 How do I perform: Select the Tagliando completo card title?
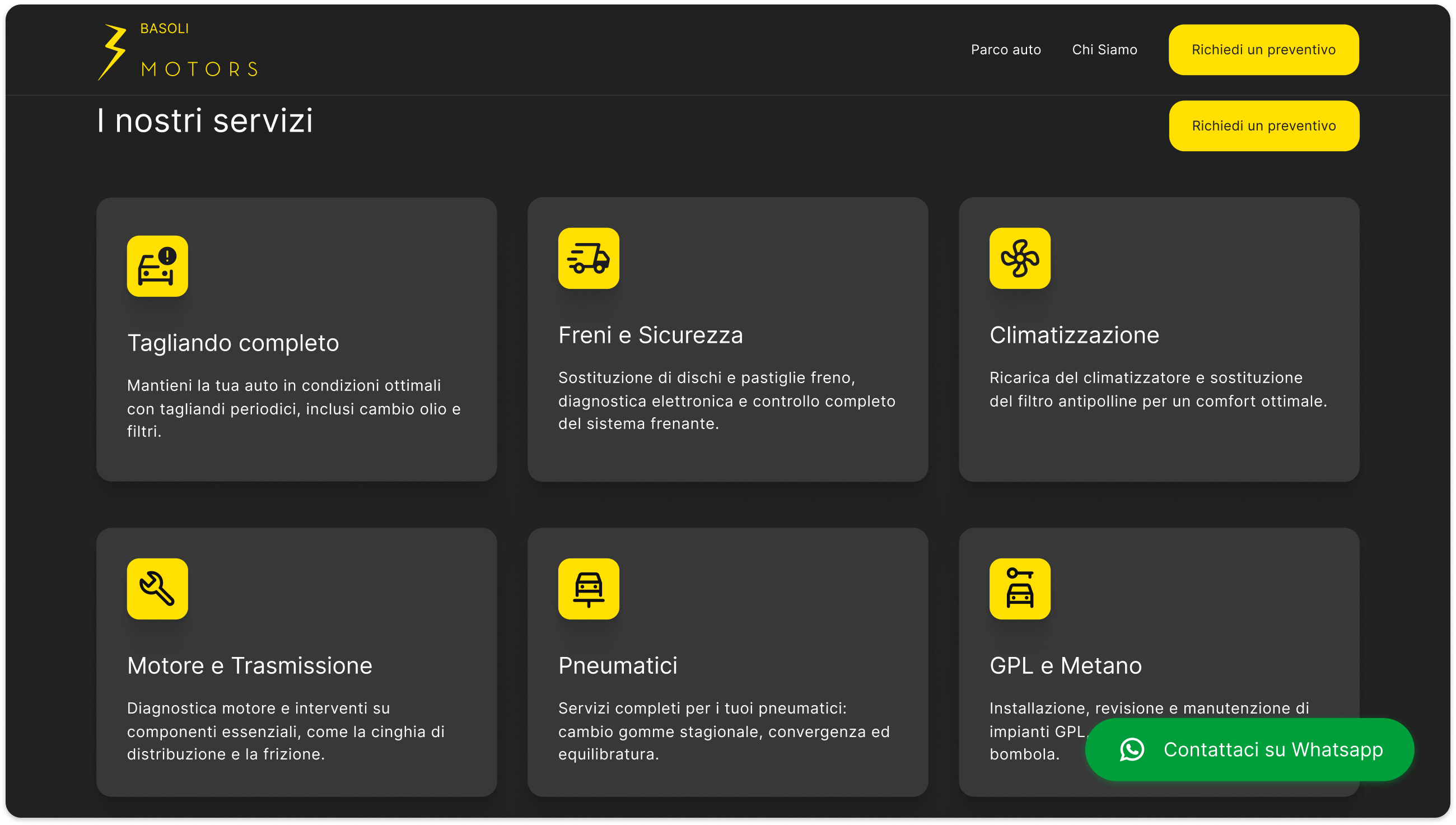click(x=233, y=343)
